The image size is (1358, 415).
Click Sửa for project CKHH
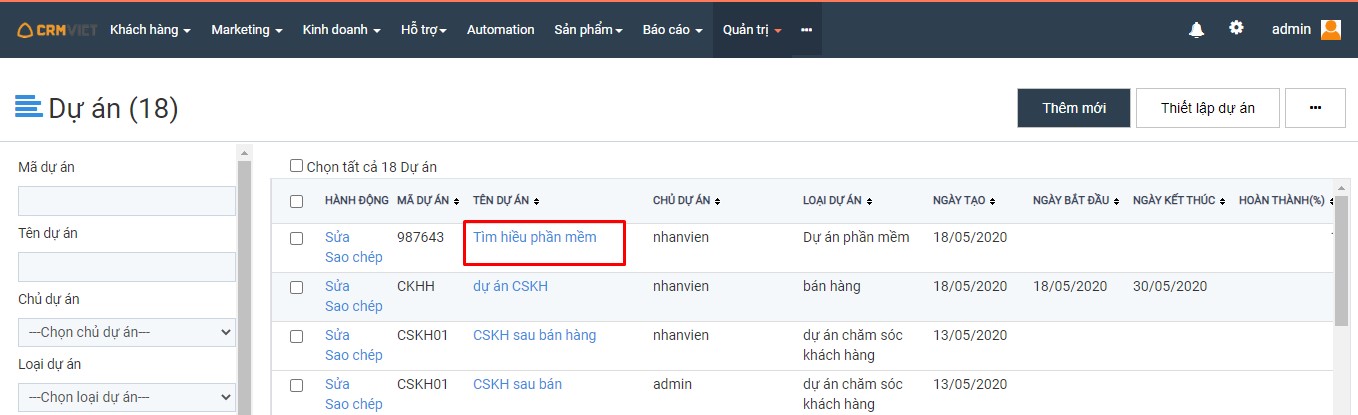coord(337,286)
